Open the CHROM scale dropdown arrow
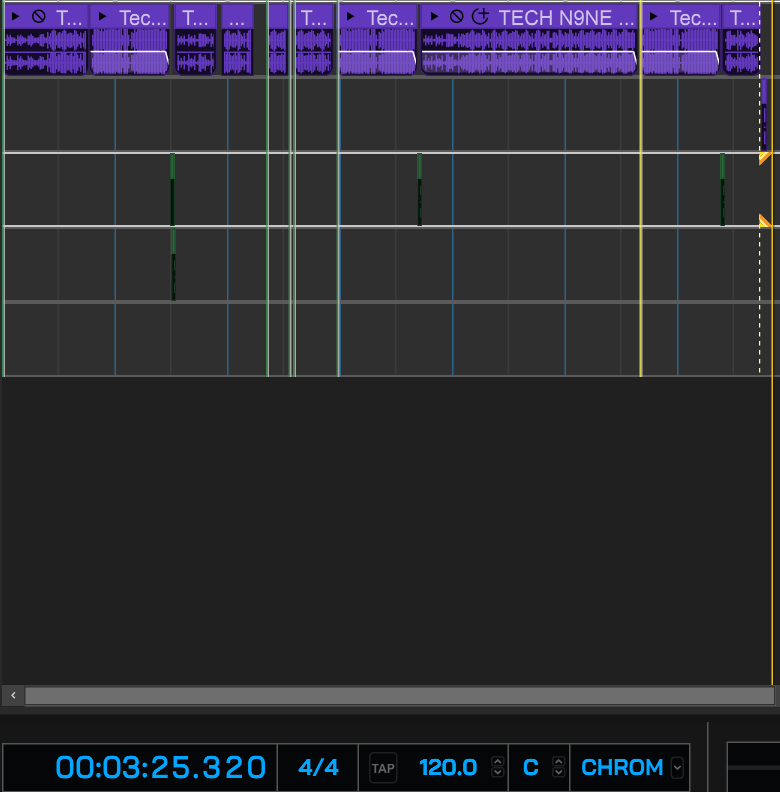 pyautogui.click(x=677, y=768)
